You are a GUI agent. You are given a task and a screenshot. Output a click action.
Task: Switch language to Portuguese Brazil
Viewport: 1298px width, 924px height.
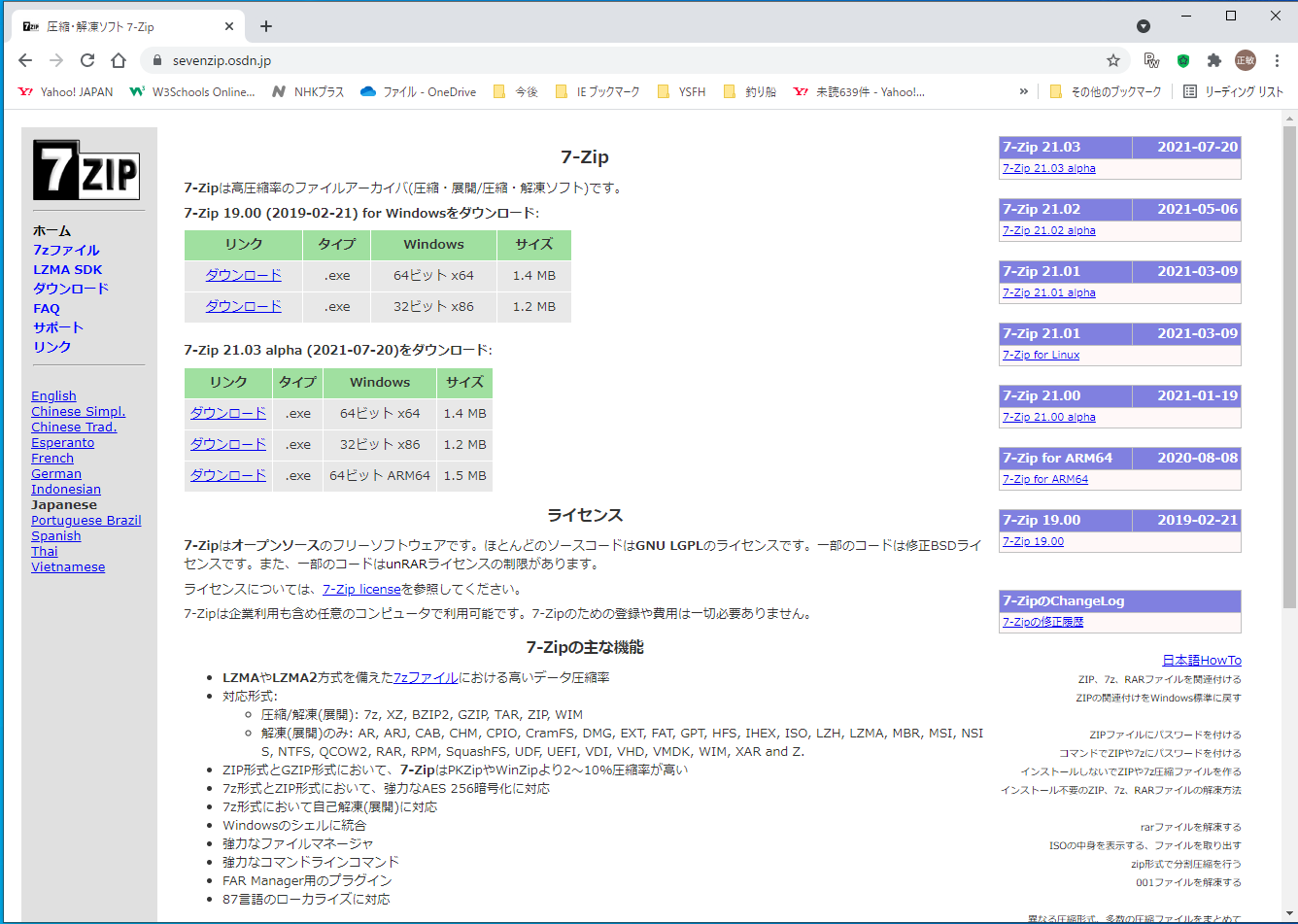tap(86, 521)
